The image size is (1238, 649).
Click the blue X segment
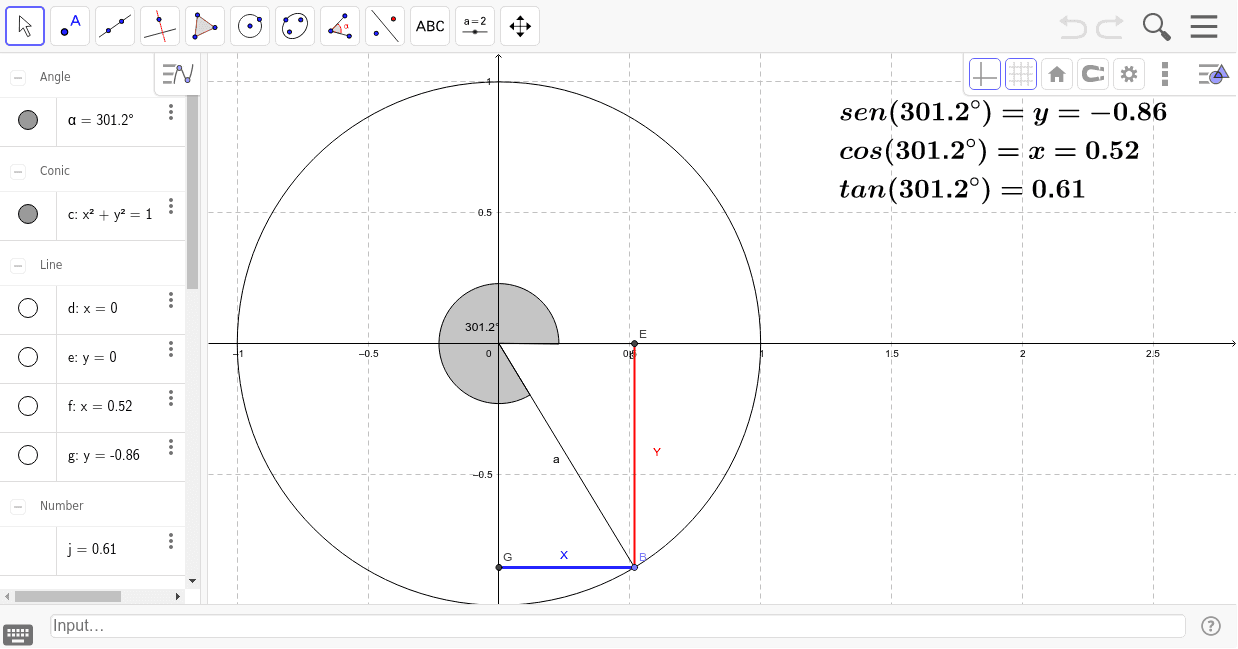tap(566, 567)
